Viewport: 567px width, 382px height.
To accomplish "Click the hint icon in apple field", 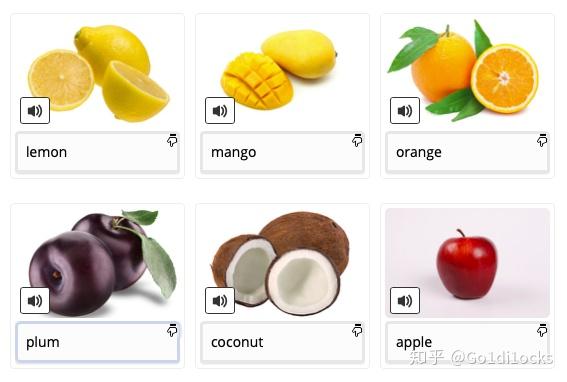I will pyautogui.click(x=542, y=330).
